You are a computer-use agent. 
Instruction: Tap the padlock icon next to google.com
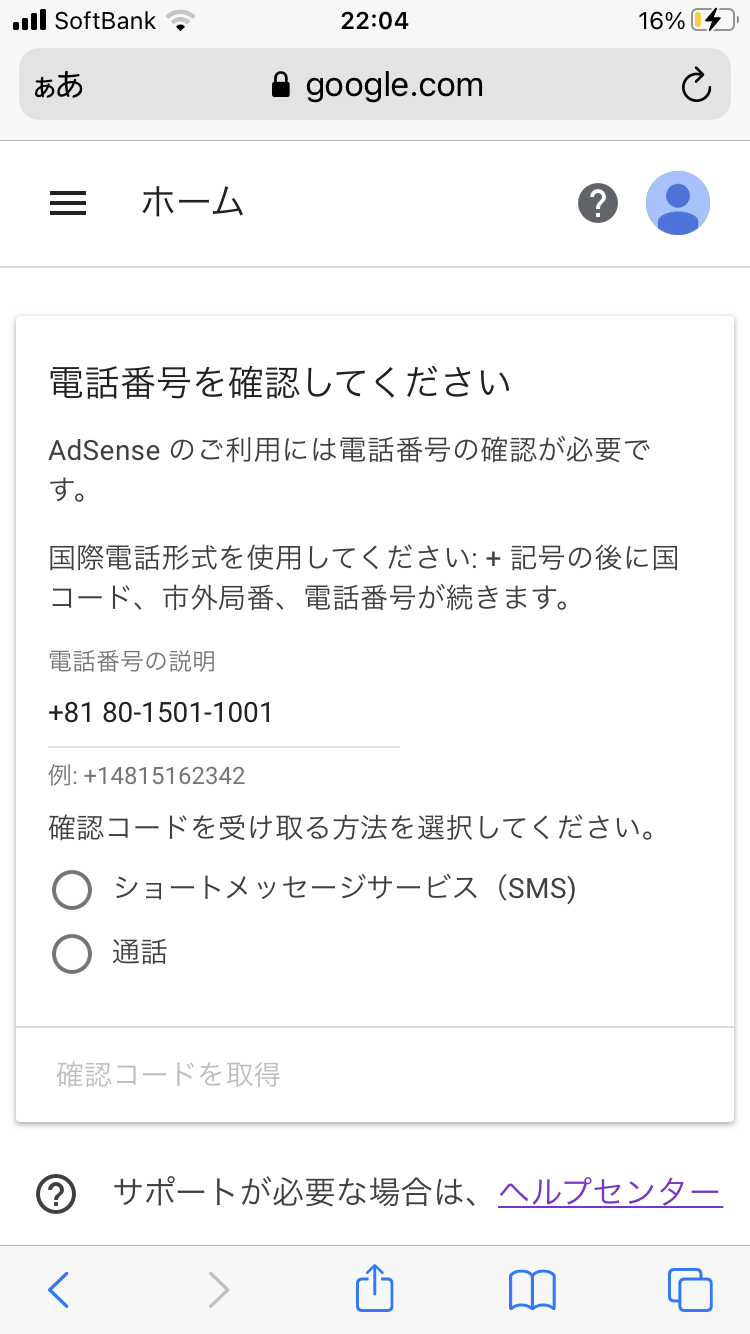282,84
